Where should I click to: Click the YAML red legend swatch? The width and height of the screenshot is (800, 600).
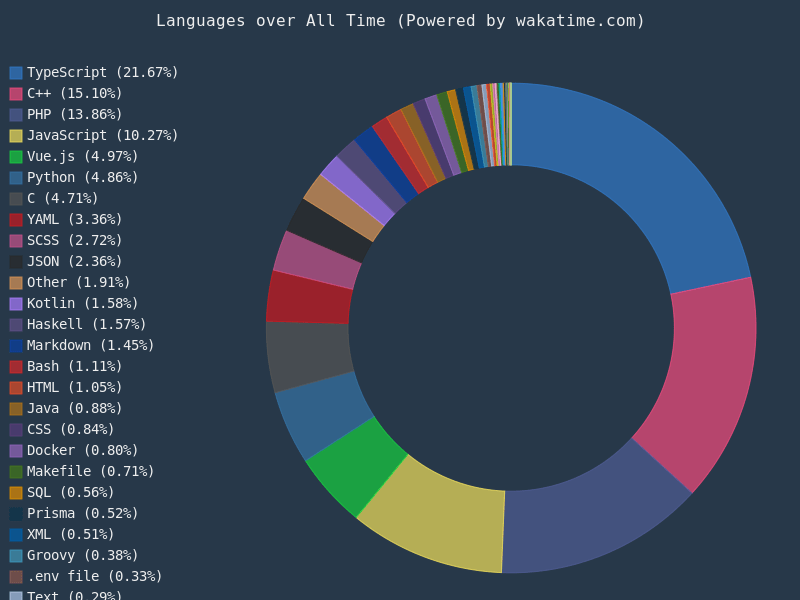(x=16, y=220)
